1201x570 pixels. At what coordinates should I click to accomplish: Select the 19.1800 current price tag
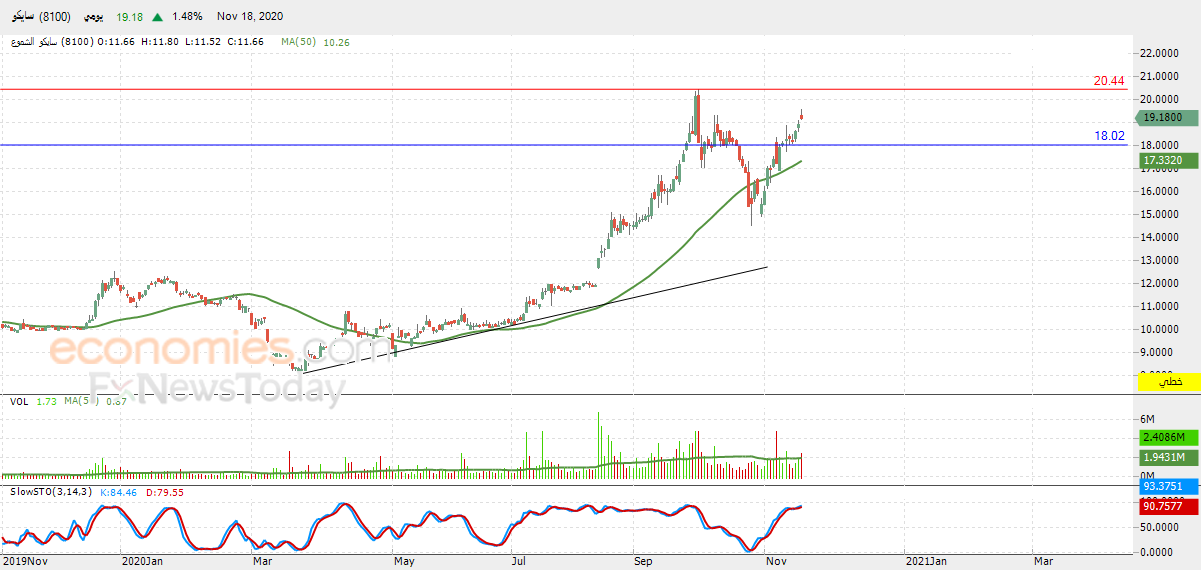(x=1166, y=117)
